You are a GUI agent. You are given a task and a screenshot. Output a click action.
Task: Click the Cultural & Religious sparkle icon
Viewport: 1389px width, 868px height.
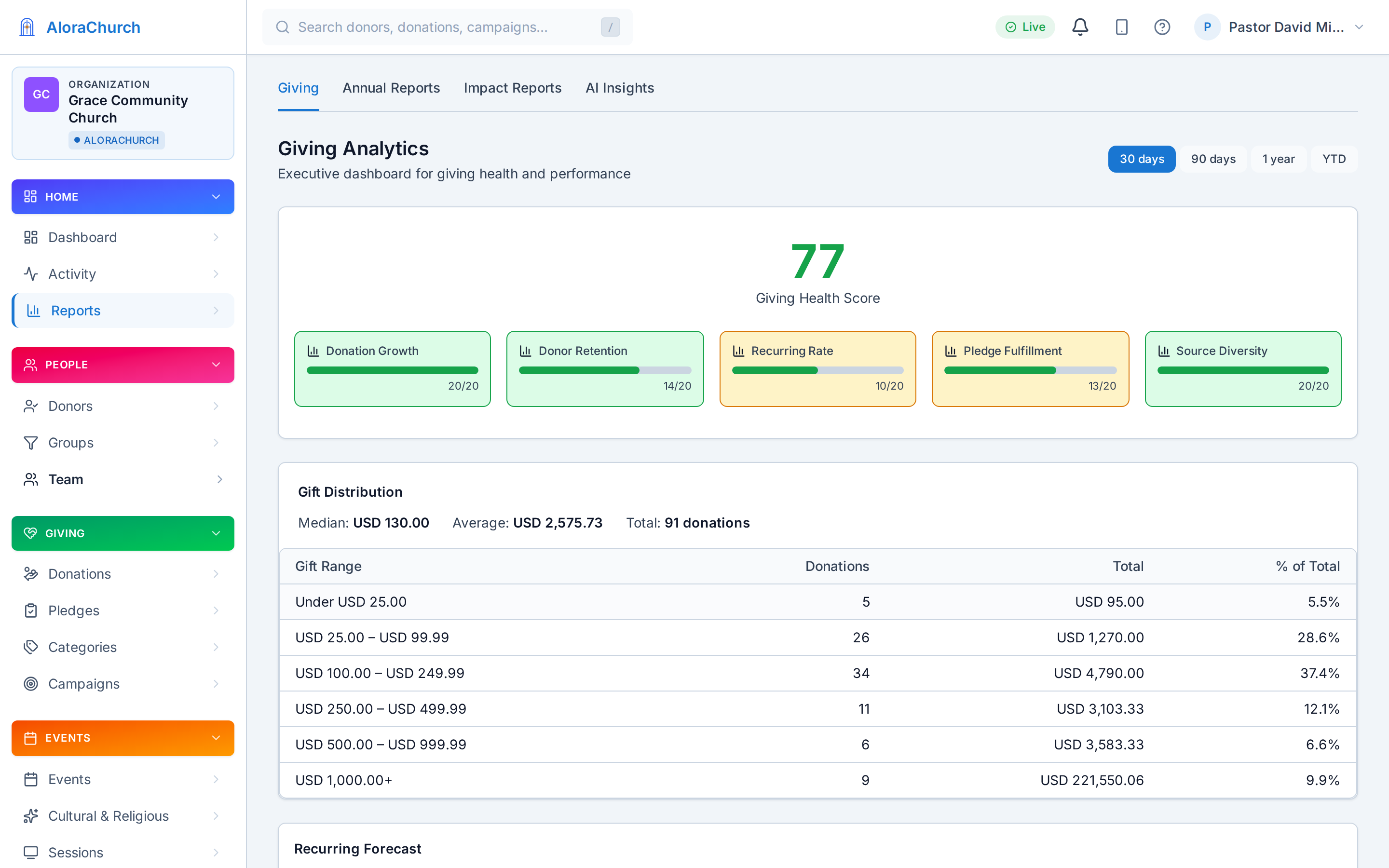[x=31, y=816]
